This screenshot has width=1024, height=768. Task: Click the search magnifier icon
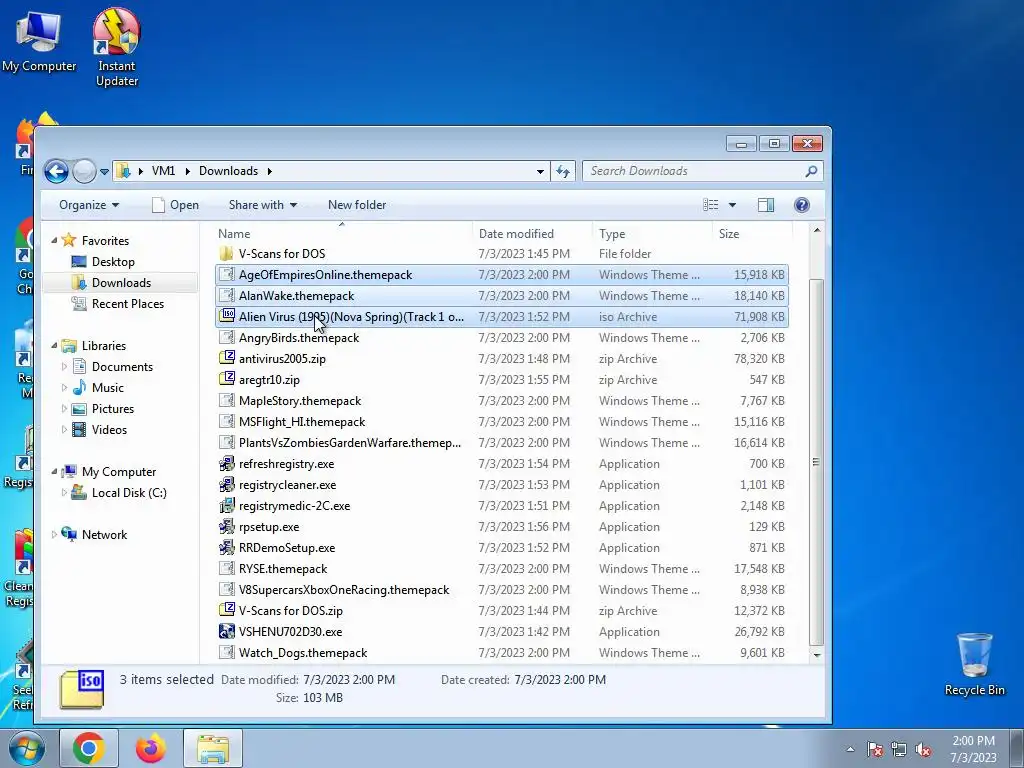pyautogui.click(x=811, y=171)
